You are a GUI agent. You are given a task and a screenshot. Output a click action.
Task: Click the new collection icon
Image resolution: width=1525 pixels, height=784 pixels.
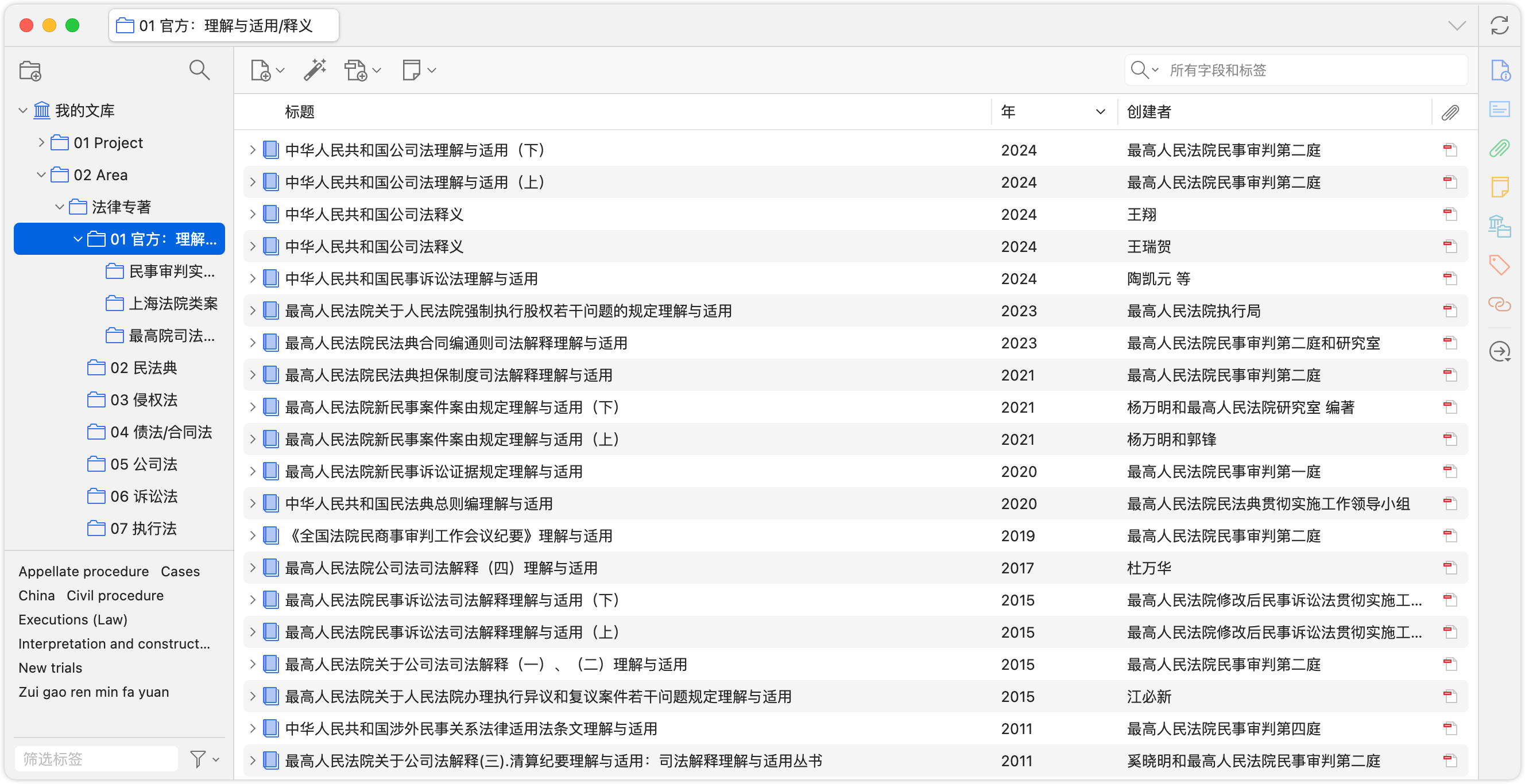coord(30,71)
